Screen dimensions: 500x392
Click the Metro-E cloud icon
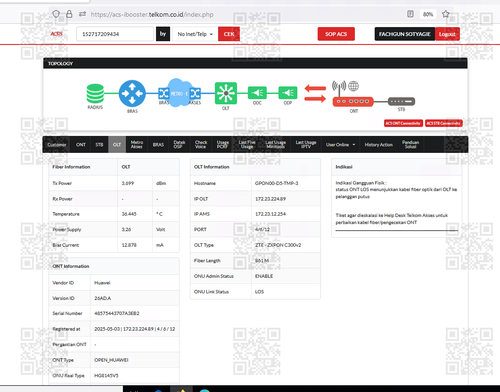coord(179,93)
